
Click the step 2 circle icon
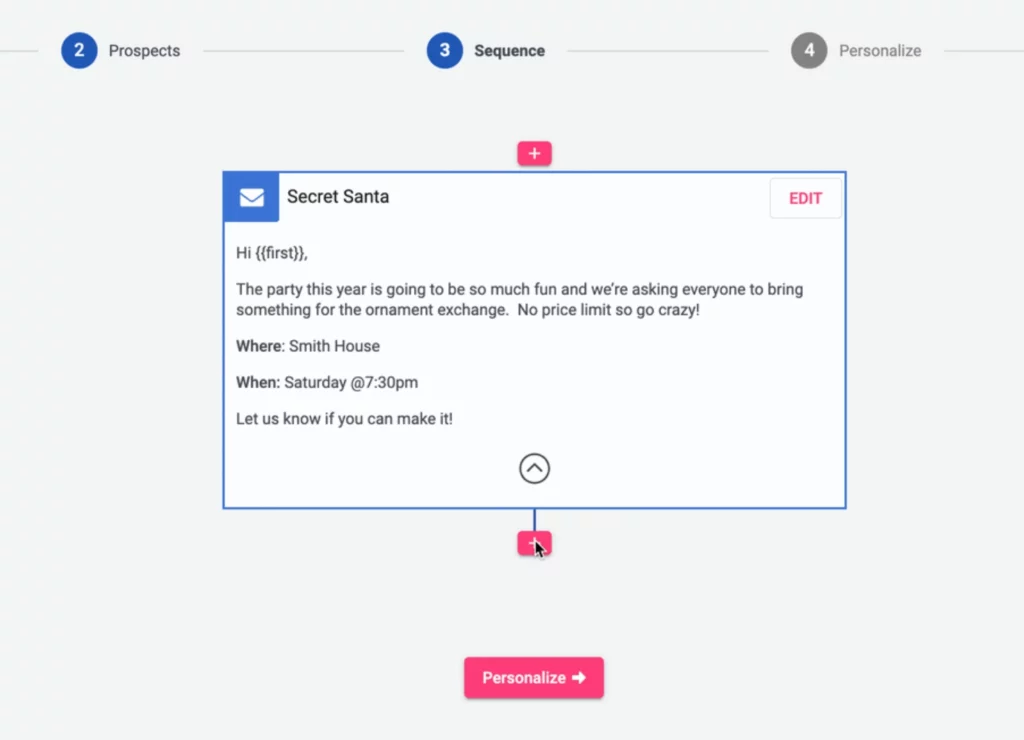click(79, 50)
